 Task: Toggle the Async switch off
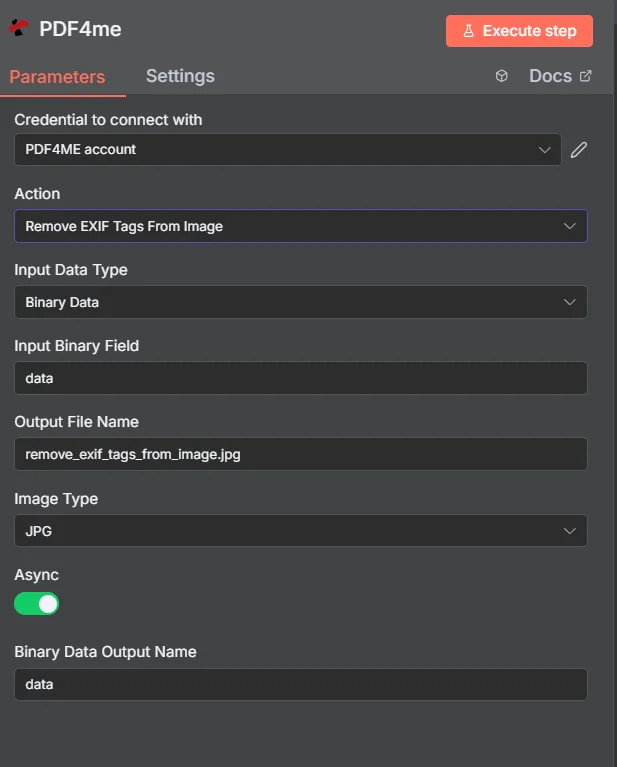click(37, 604)
